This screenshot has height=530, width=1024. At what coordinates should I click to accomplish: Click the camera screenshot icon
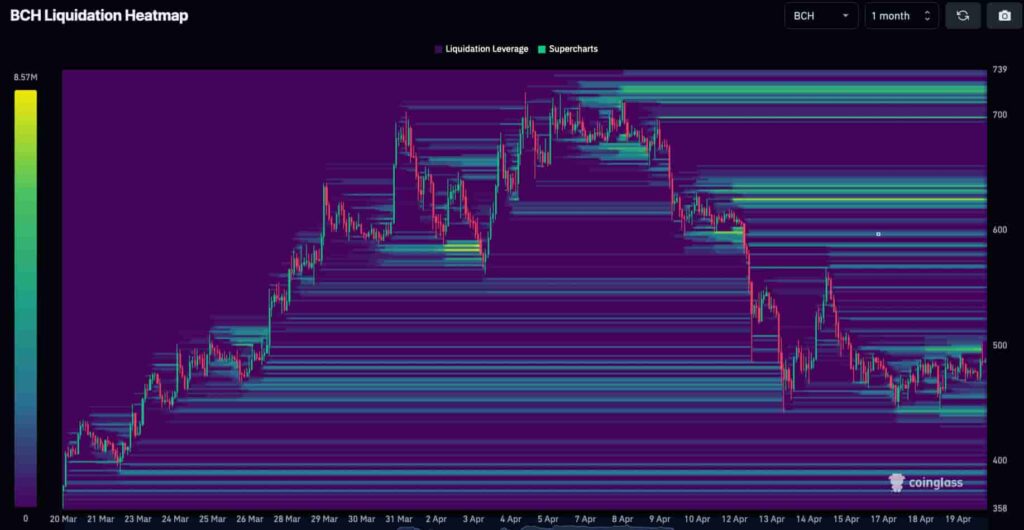(1004, 16)
